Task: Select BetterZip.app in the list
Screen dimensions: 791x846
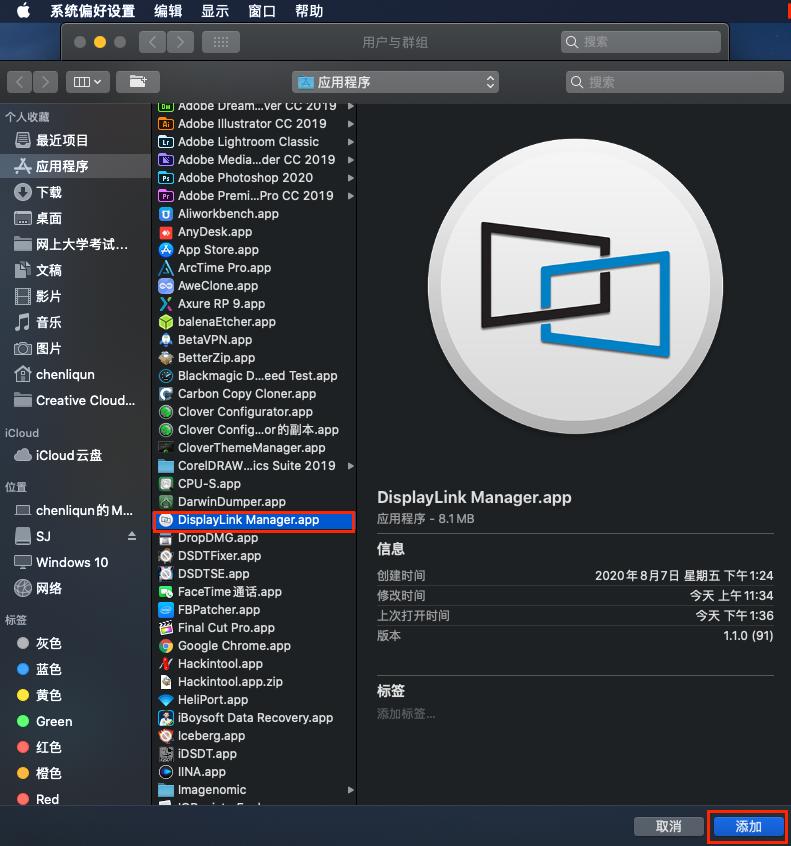Action: coord(255,358)
